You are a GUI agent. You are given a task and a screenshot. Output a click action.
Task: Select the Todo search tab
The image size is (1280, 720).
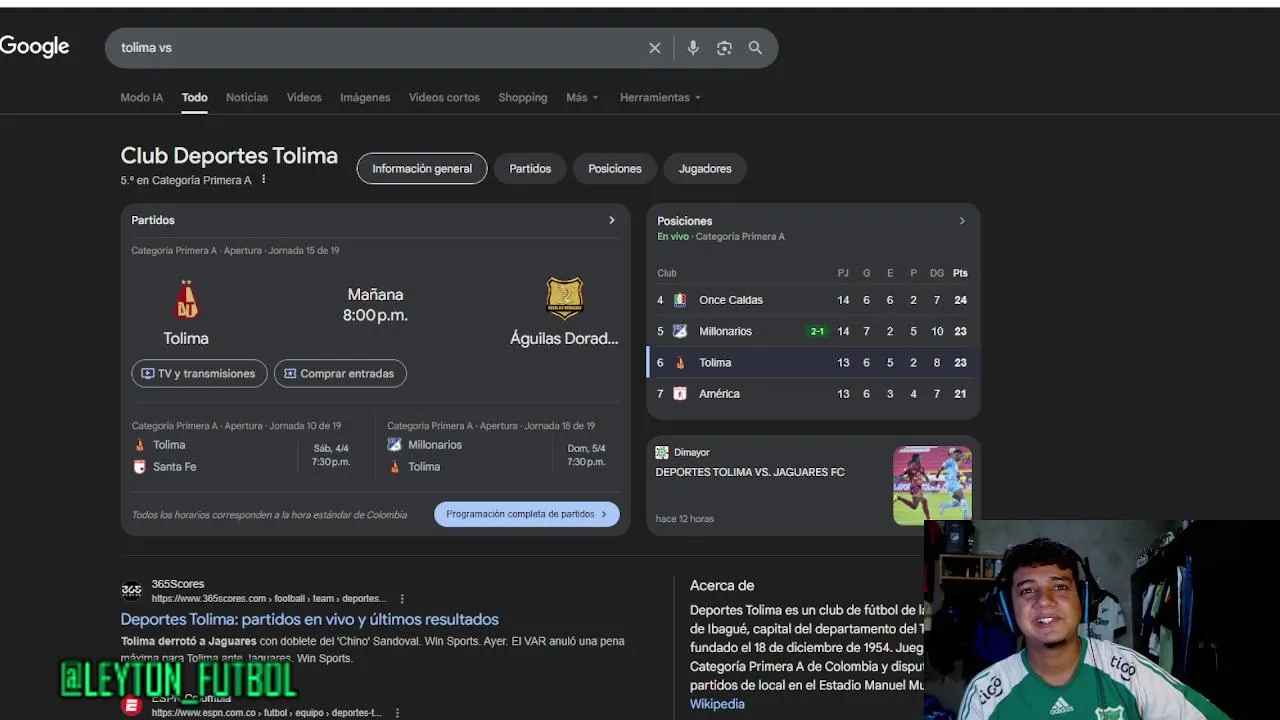pos(194,97)
